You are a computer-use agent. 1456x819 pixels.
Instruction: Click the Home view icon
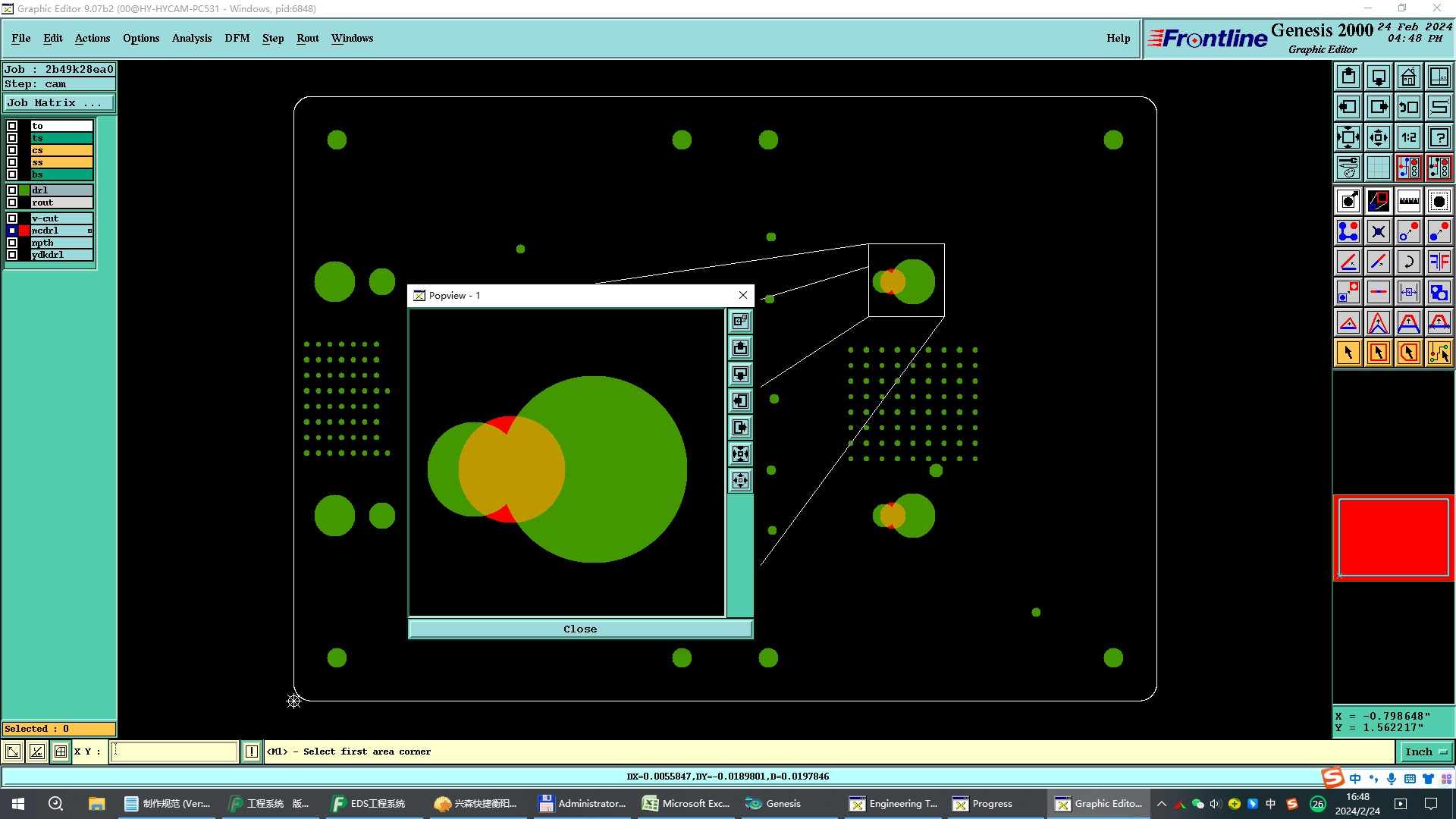1408,77
